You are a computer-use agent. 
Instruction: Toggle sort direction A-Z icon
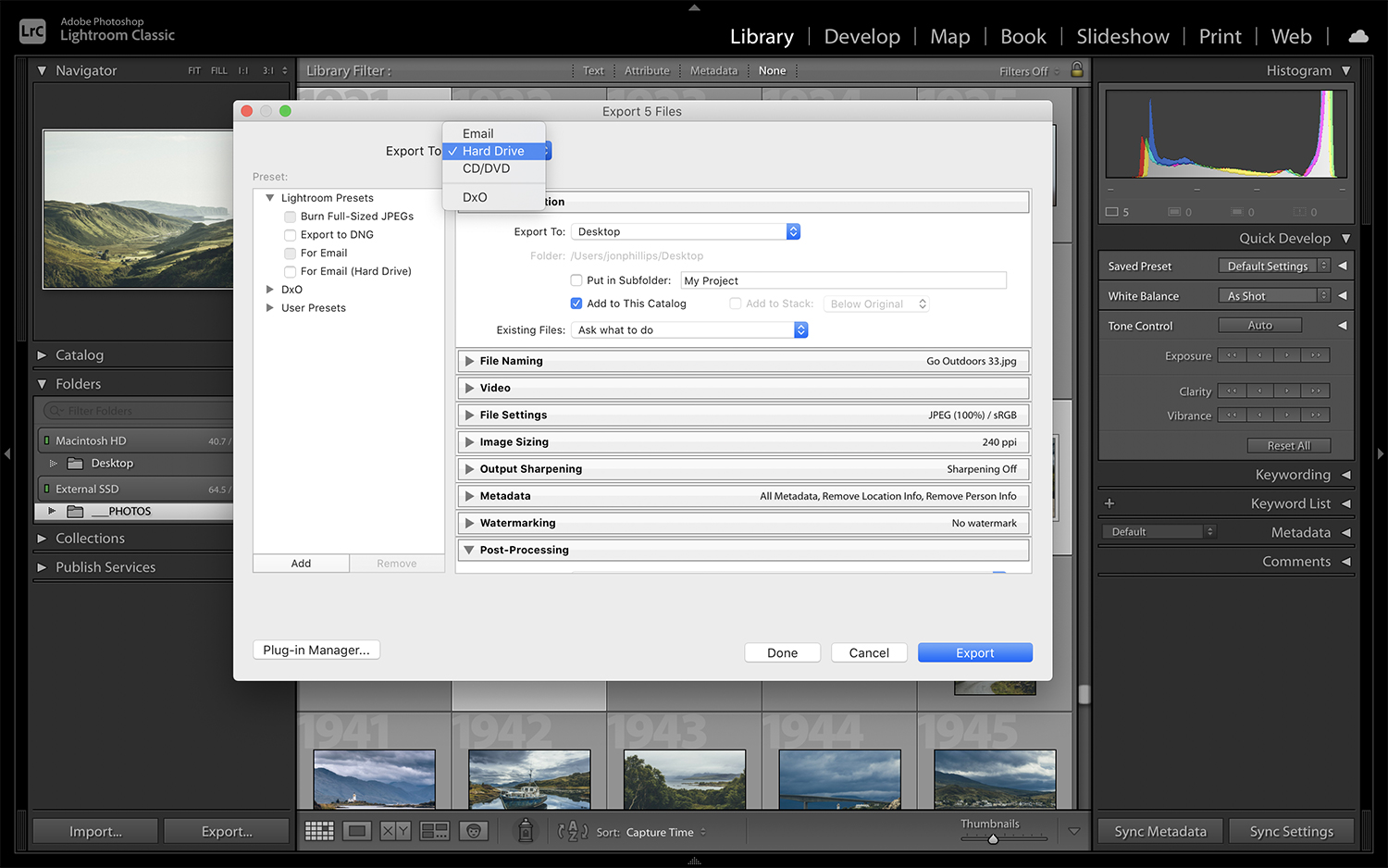[573, 831]
